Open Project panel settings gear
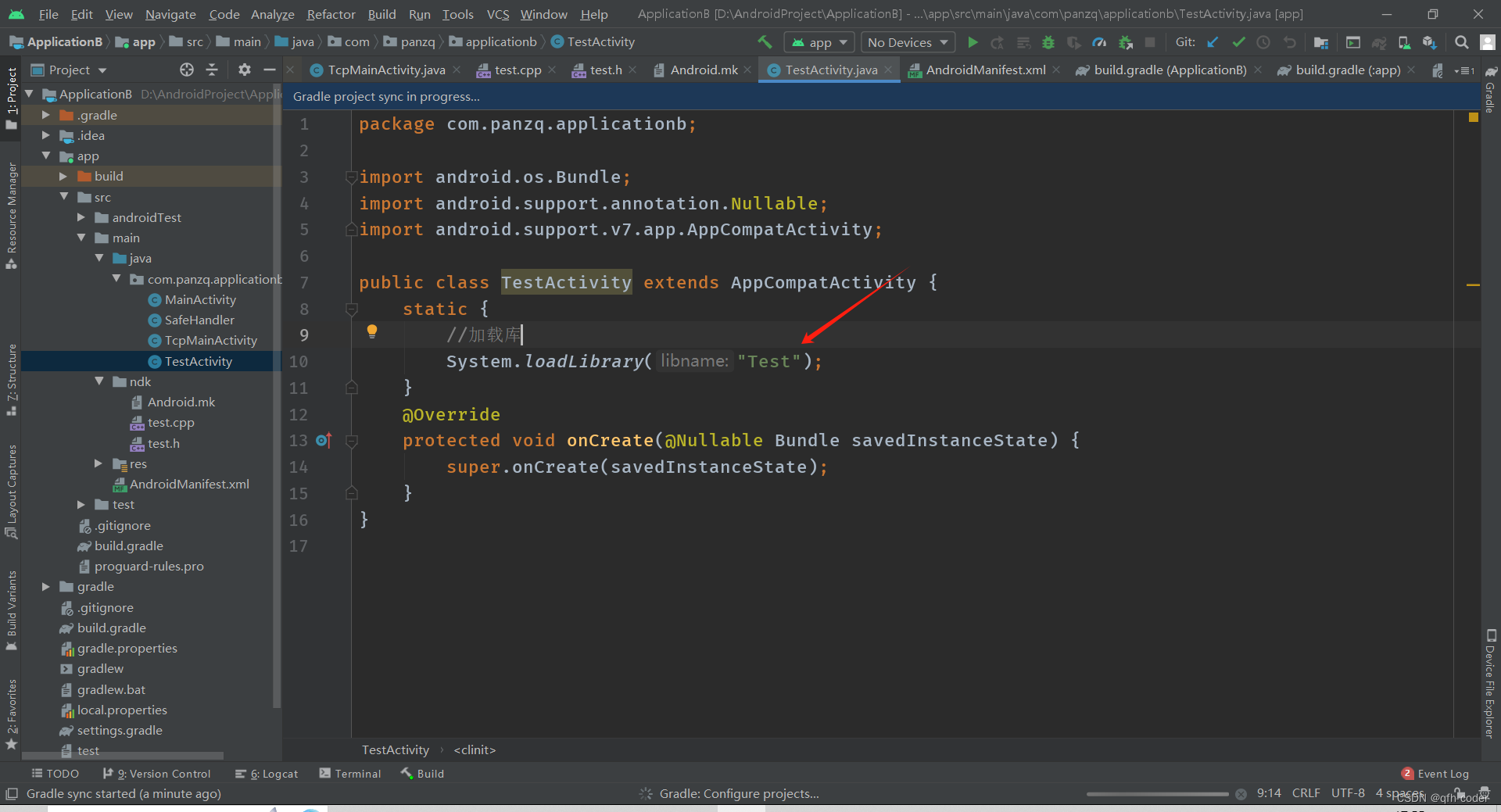Image resolution: width=1501 pixels, height=812 pixels. (245, 70)
